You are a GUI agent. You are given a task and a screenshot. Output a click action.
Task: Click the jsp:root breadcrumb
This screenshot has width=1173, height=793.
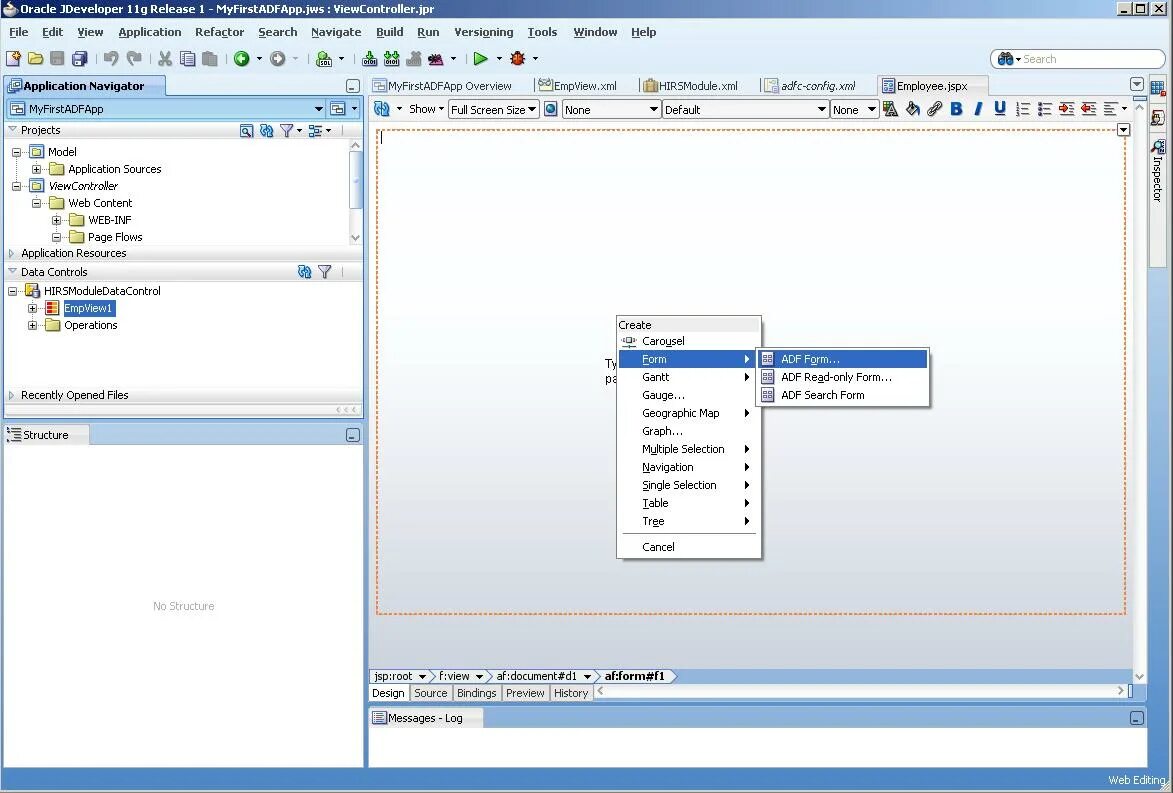point(393,676)
